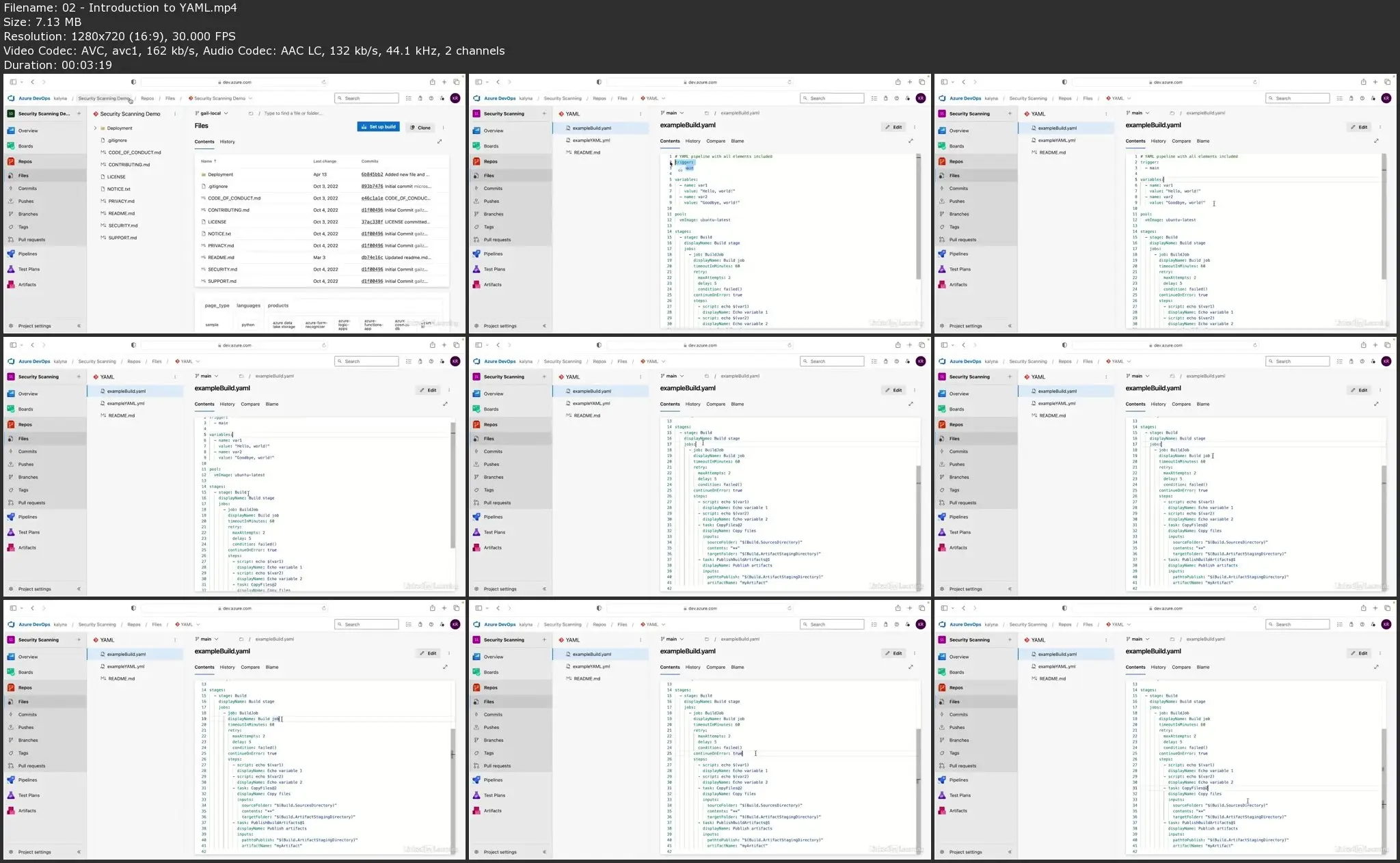Image resolution: width=1400 pixels, height=863 pixels.
Task: Click fullscreen arrow icon in highlighted-trigger code frame
Action: pos(911,141)
